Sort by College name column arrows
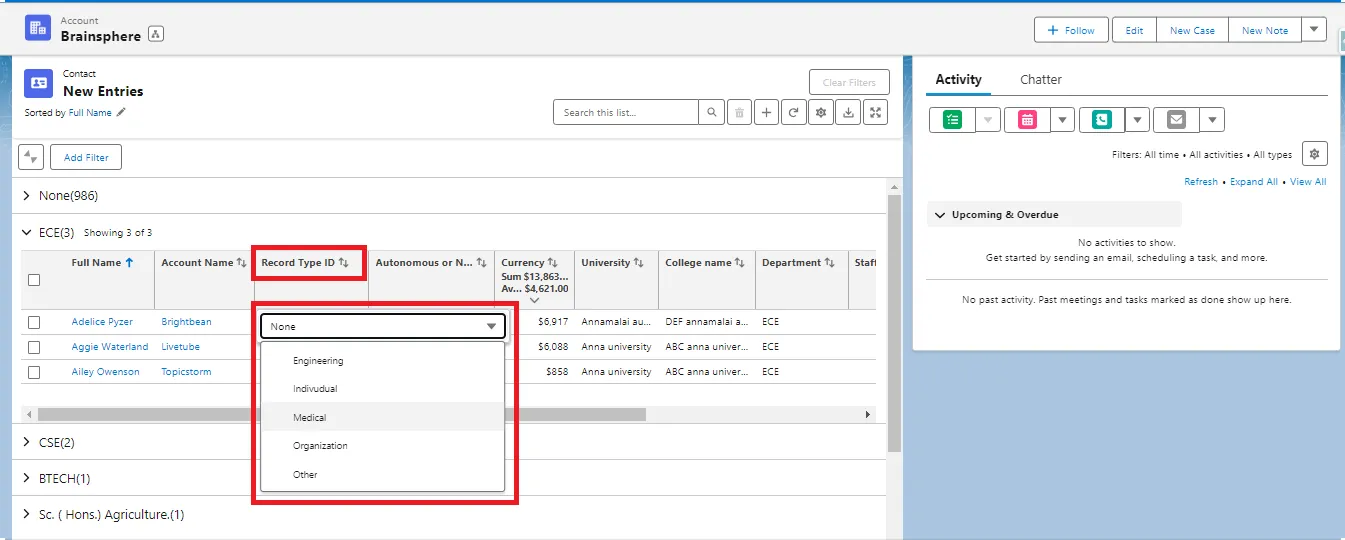 [740, 263]
